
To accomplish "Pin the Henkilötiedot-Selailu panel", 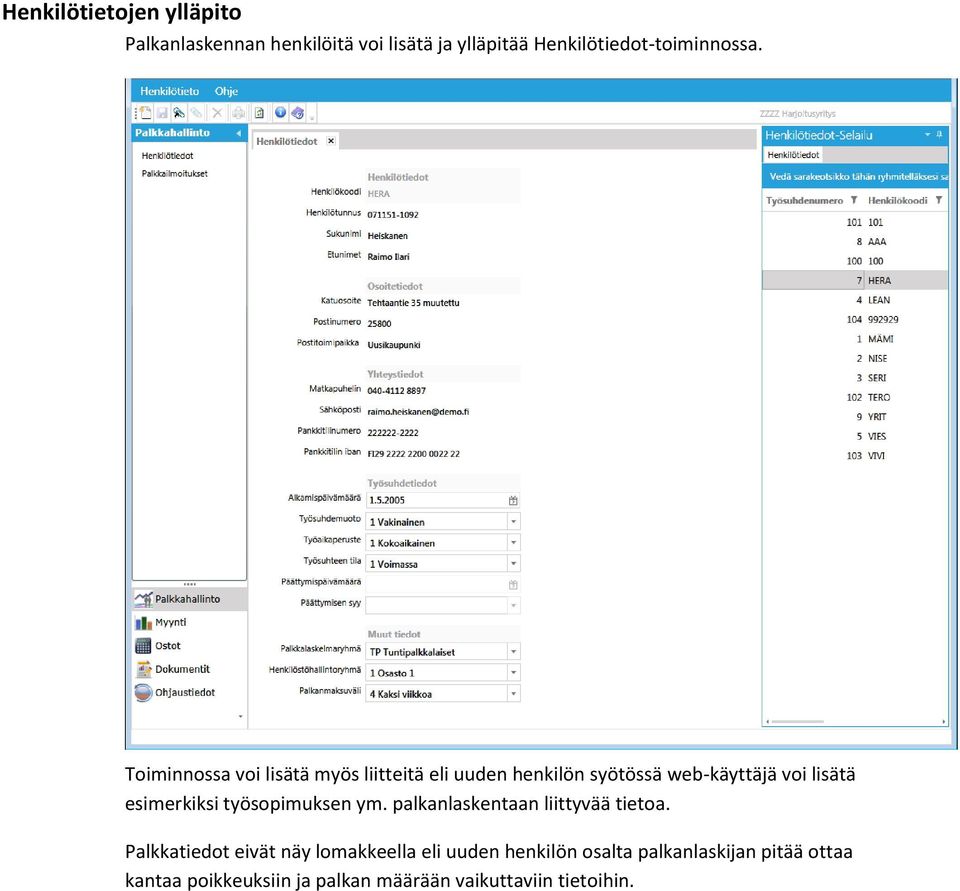I will [939, 134].
